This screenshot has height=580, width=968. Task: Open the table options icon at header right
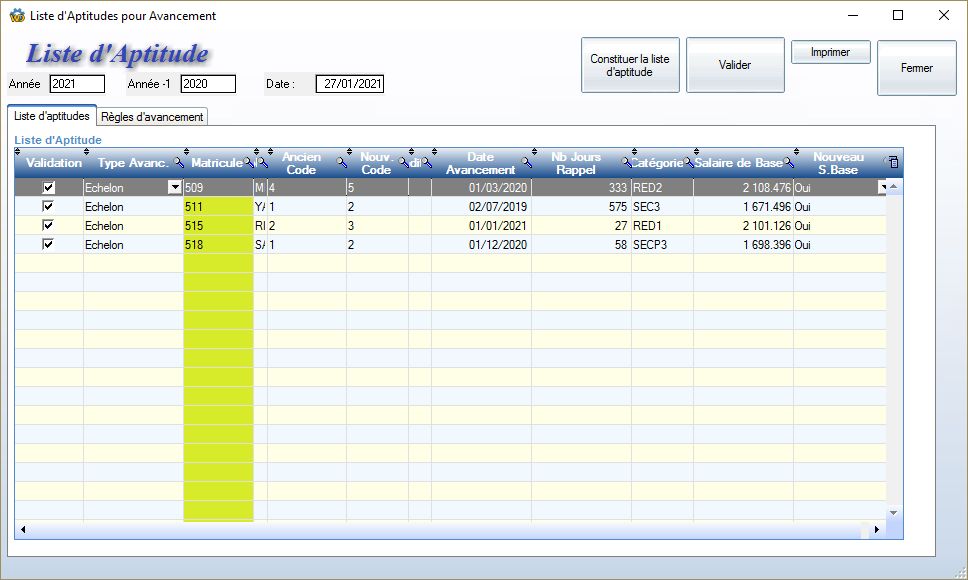coord(894,162)
